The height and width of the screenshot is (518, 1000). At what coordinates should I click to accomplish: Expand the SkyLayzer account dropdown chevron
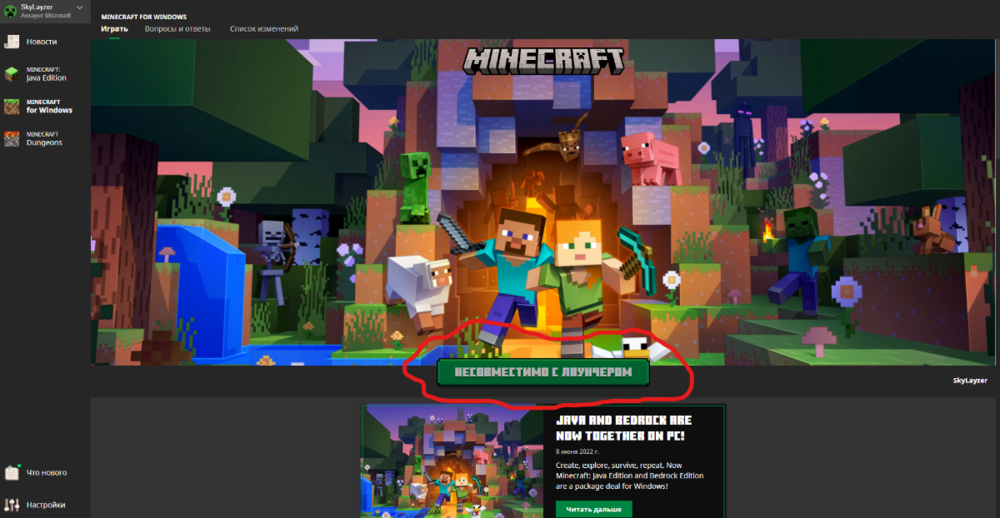point(79,7)
